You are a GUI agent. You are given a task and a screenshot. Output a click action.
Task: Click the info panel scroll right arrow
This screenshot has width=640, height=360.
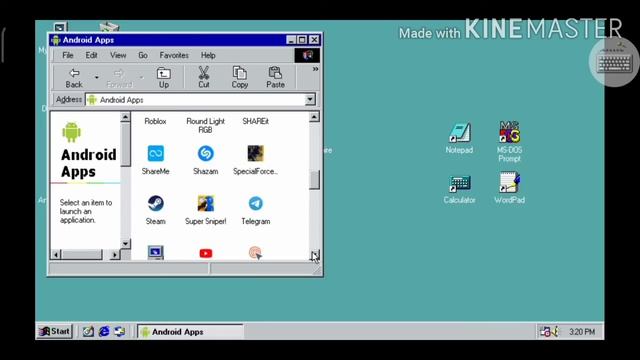point(115,255)
